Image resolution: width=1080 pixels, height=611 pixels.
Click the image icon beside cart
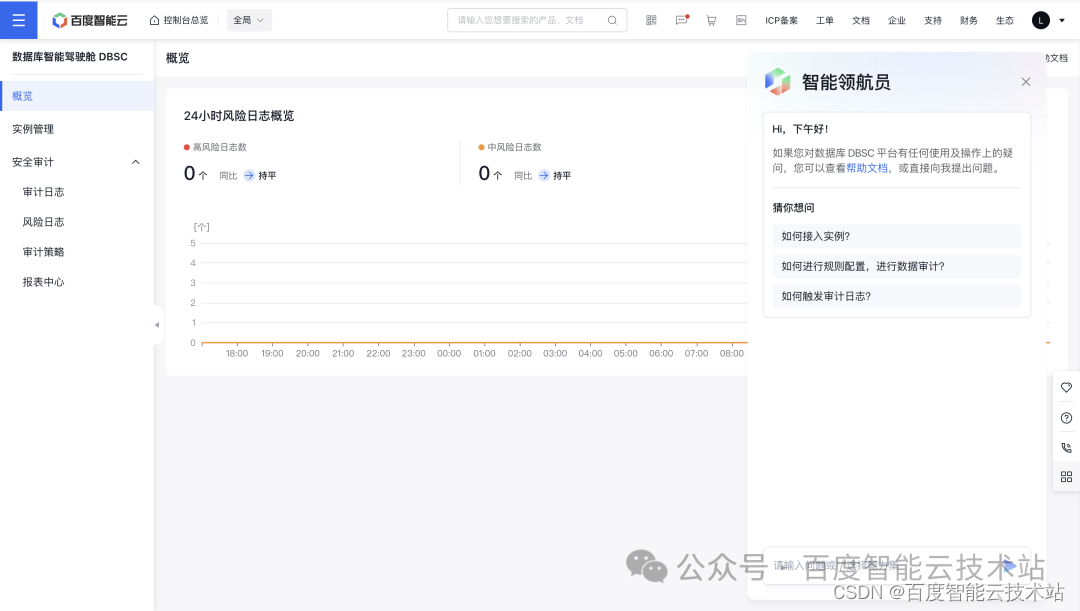pyautogui.click(x=741, y=20)
